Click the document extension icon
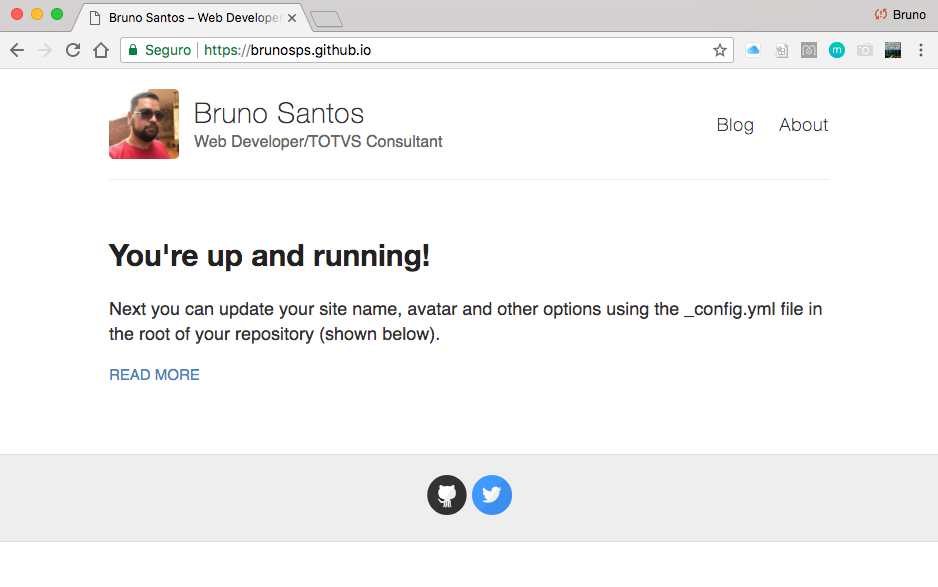 click(x=781, y=50)
